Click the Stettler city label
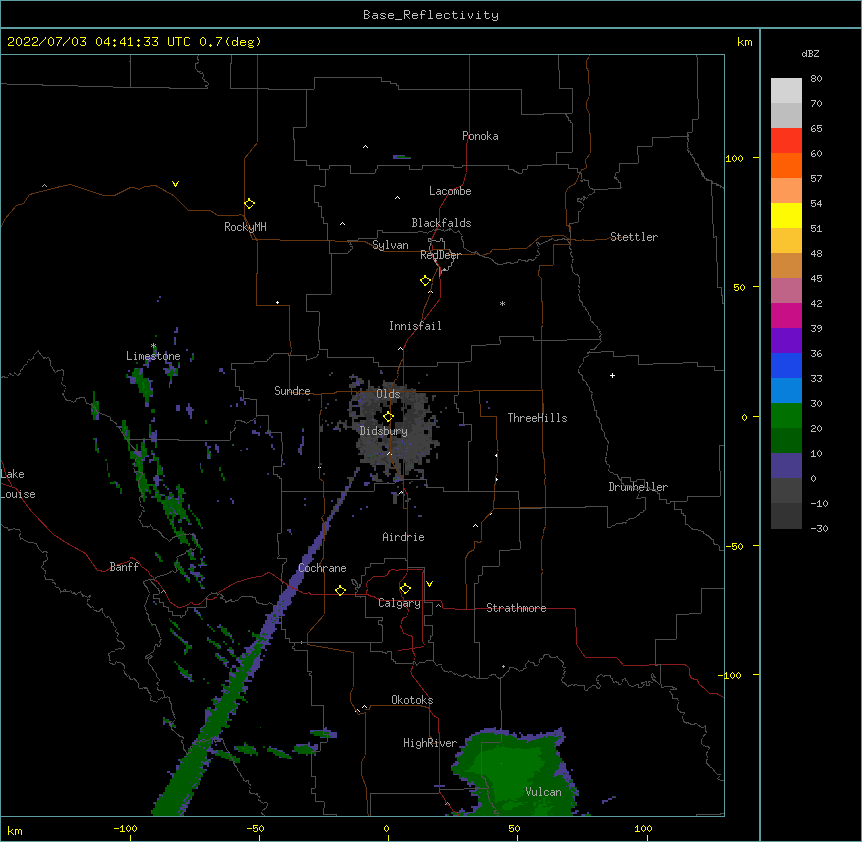This screenshot has width=862, height=842. [x=634, y=237]
